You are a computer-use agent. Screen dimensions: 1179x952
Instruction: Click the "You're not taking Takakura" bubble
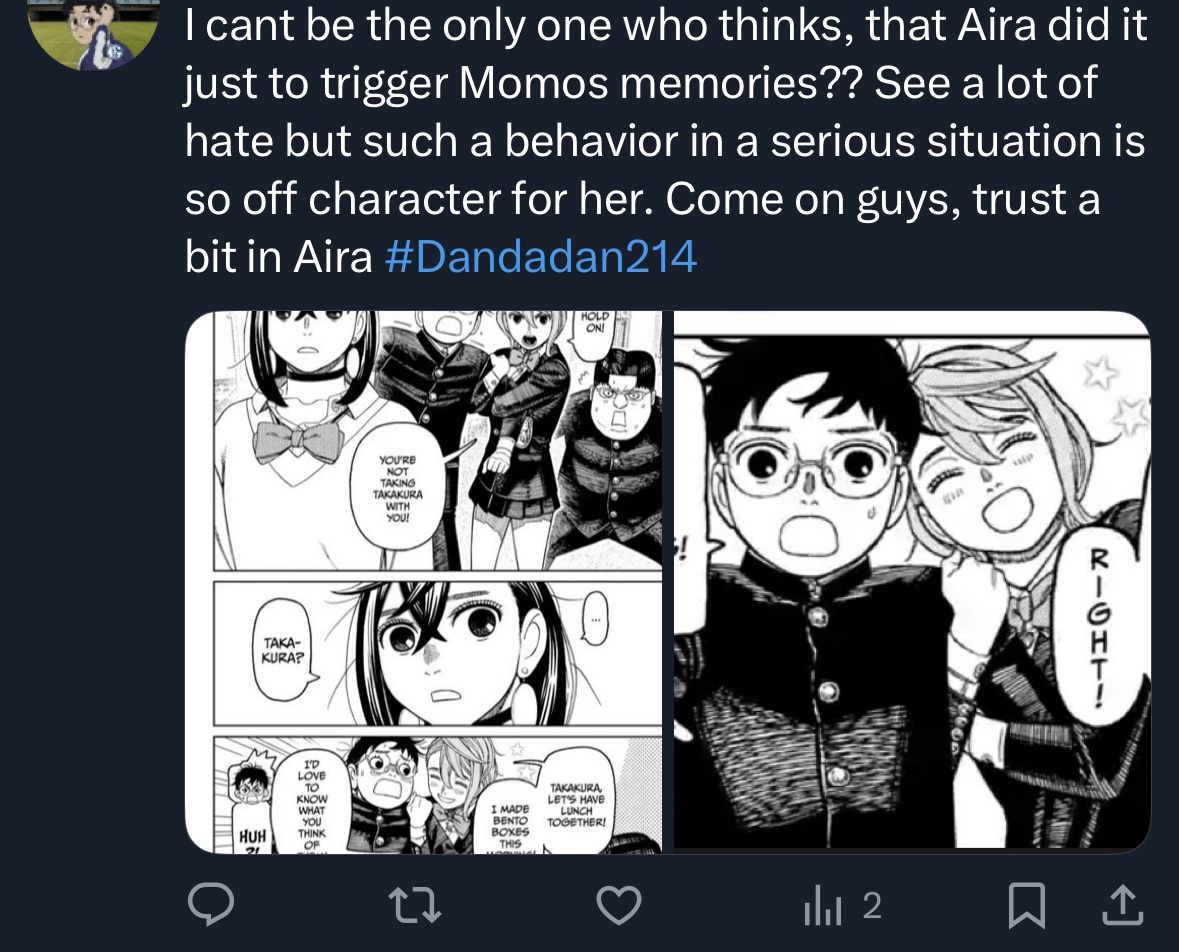tap(398, 489)
